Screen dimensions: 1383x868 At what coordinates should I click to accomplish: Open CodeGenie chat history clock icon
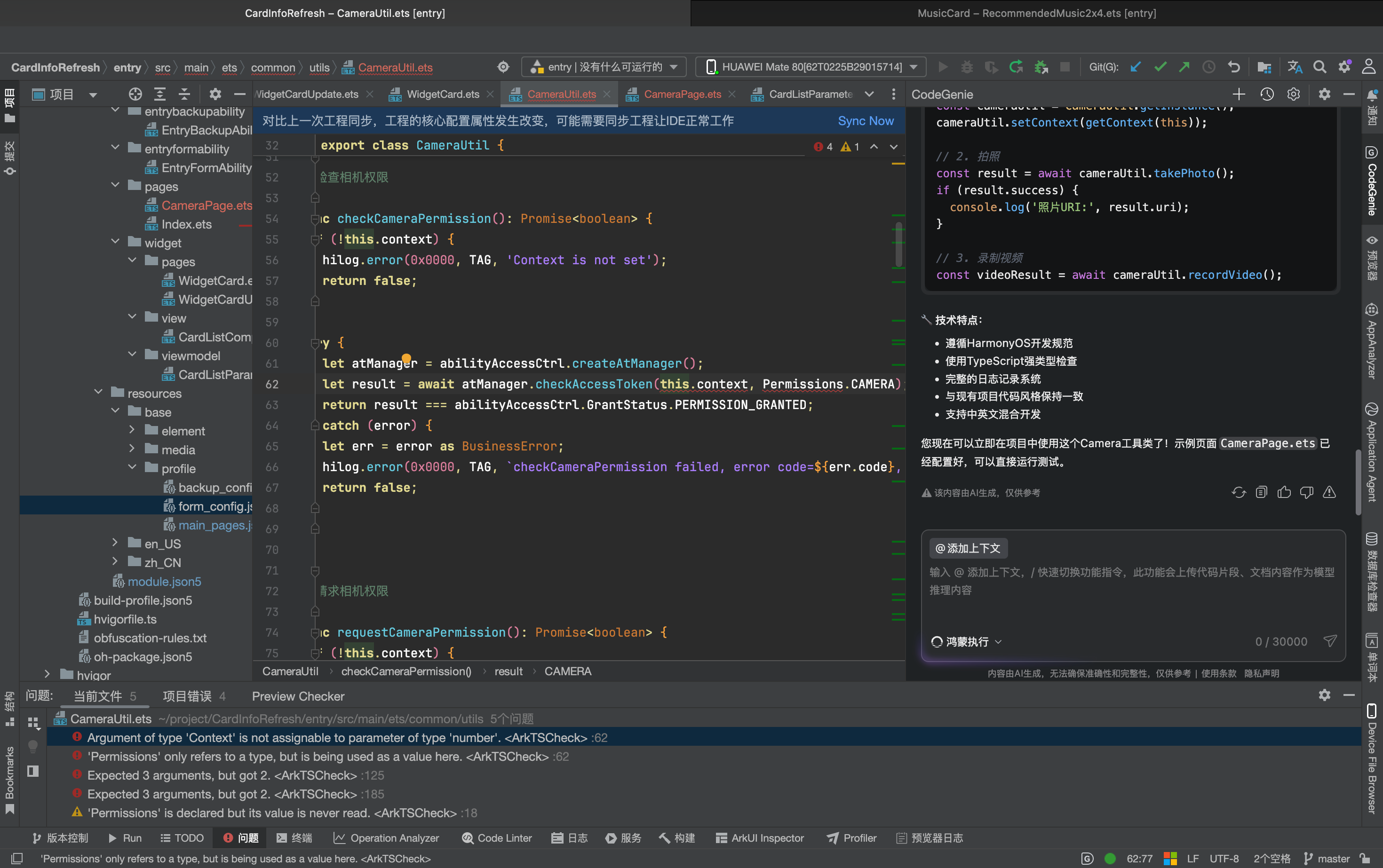[1267, 94]
